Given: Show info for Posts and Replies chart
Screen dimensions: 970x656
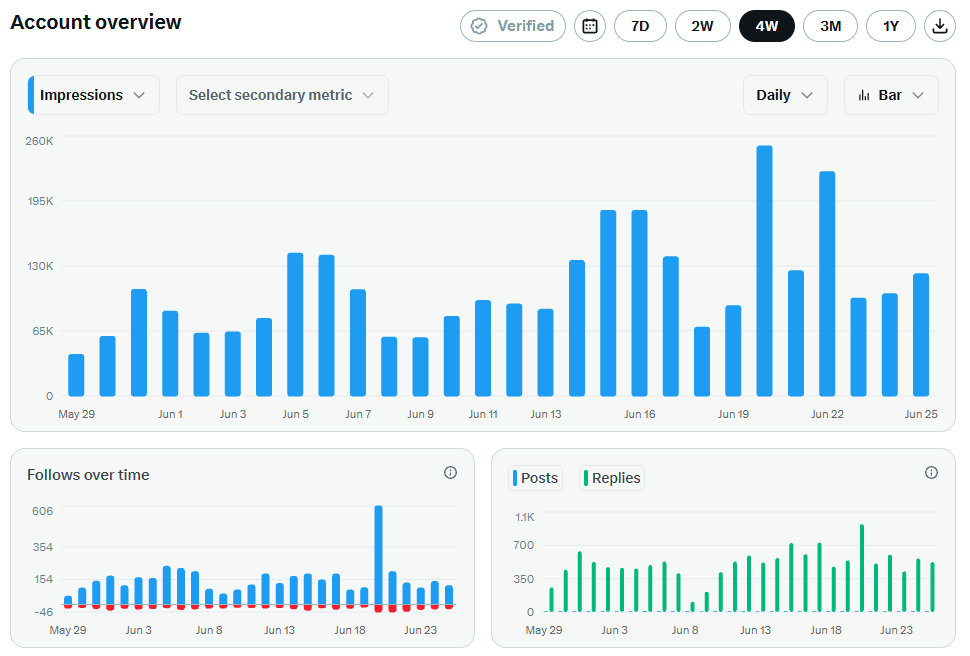Looking at the screenshot, I should (931, 473).
